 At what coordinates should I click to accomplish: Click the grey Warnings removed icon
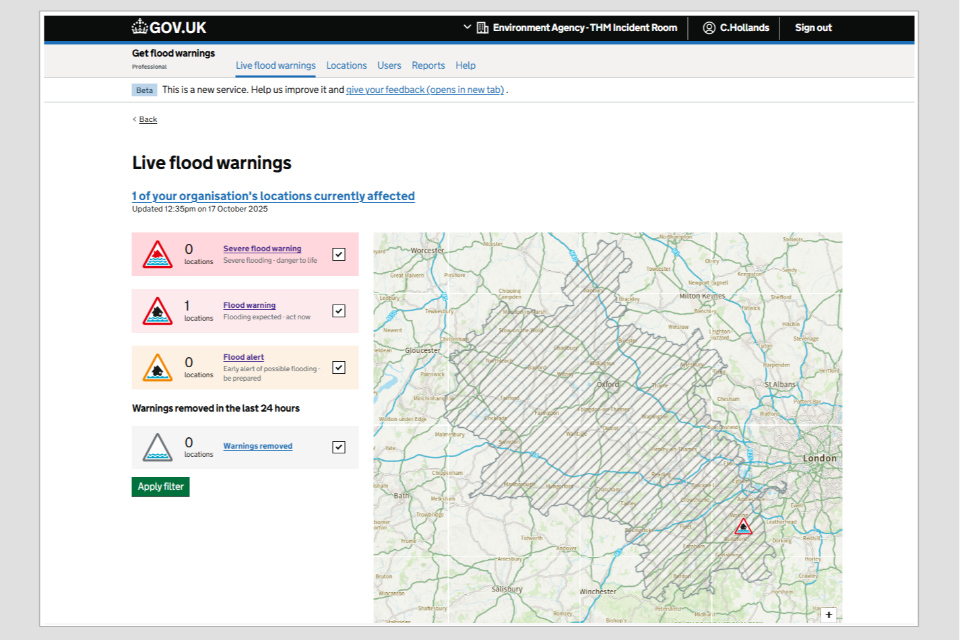click(x=157, y=447)
